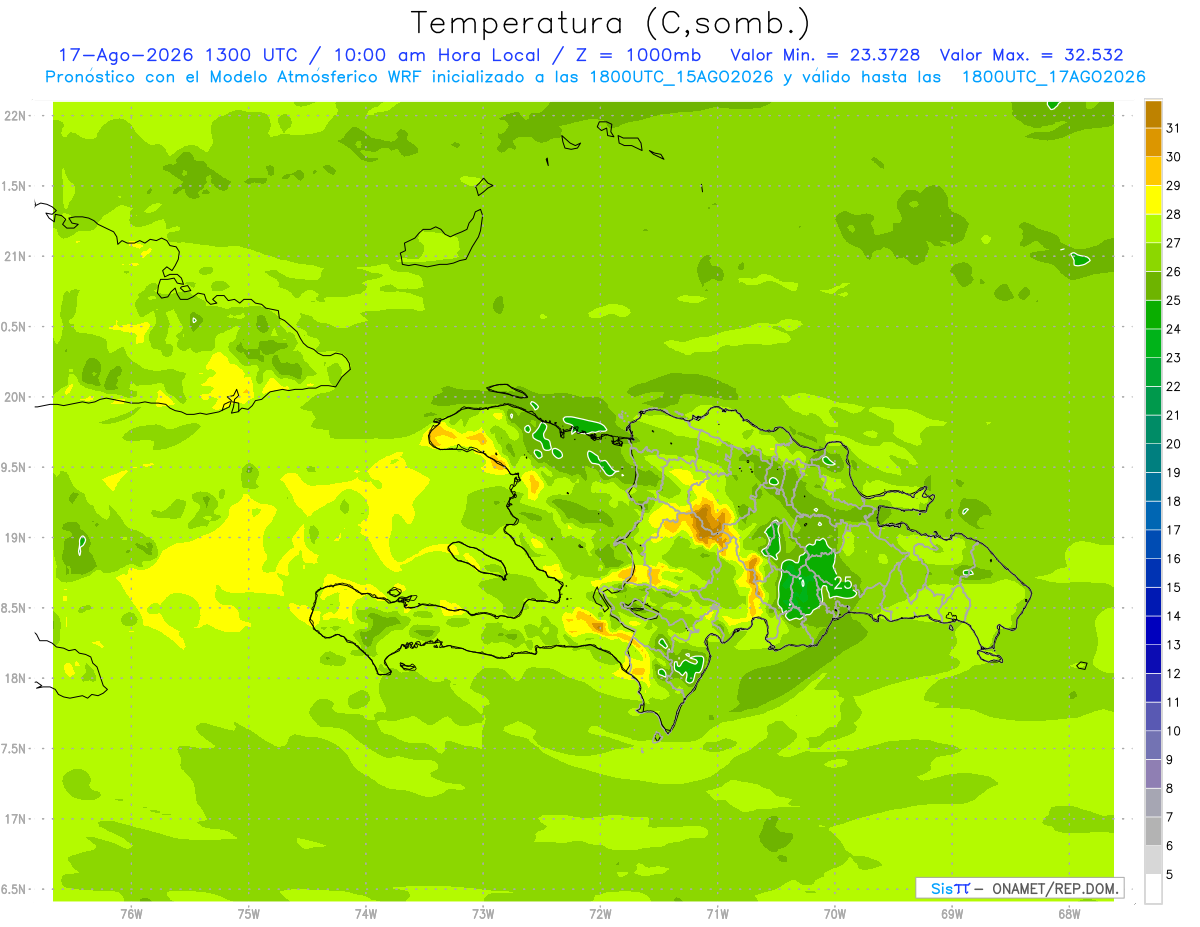
Task: Click the '69W' longitude label
Action: [x=951, y=913]
